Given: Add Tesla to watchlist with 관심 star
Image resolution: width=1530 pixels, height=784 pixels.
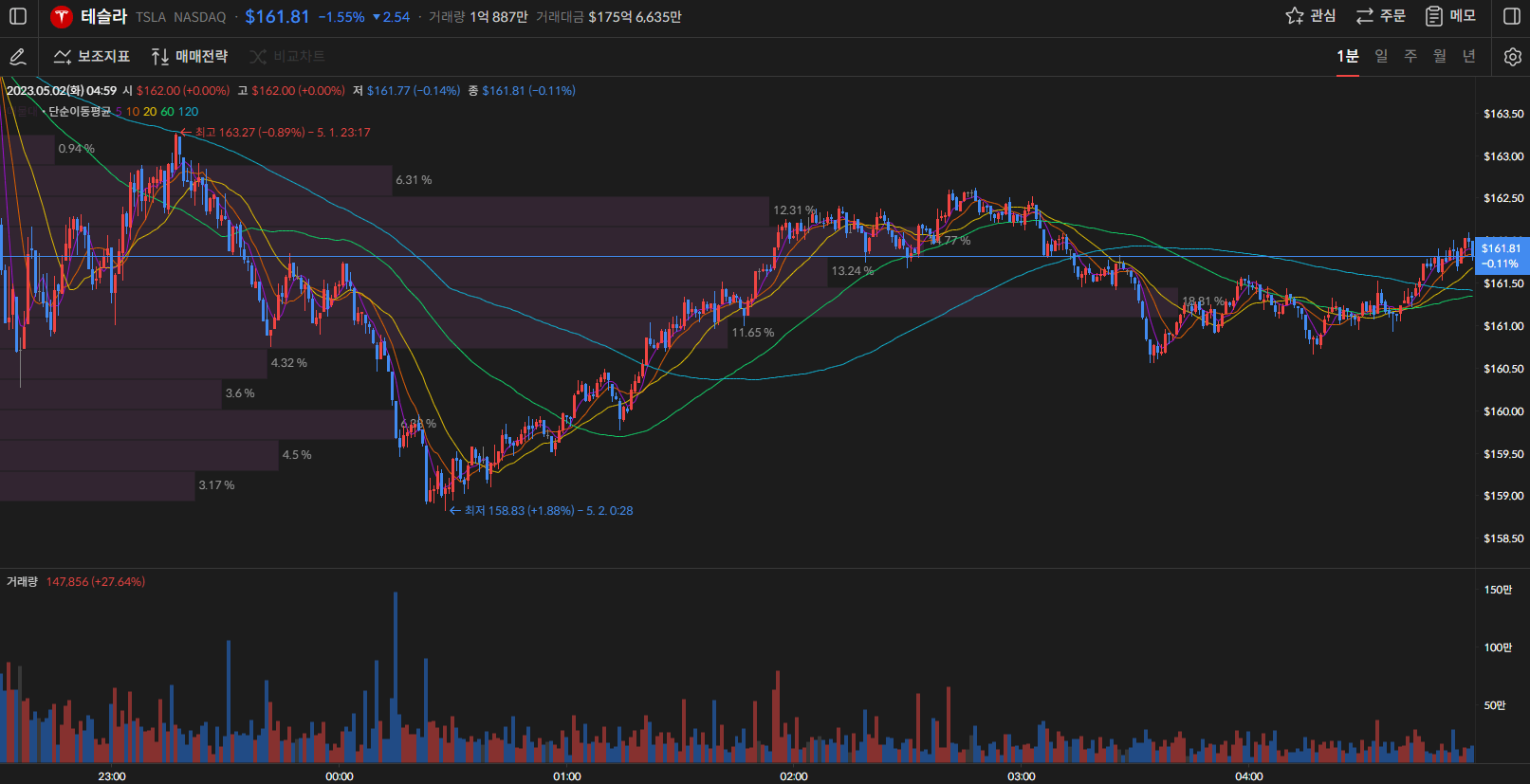Looking at the screenshot, I should click(x=1310, y=16).
